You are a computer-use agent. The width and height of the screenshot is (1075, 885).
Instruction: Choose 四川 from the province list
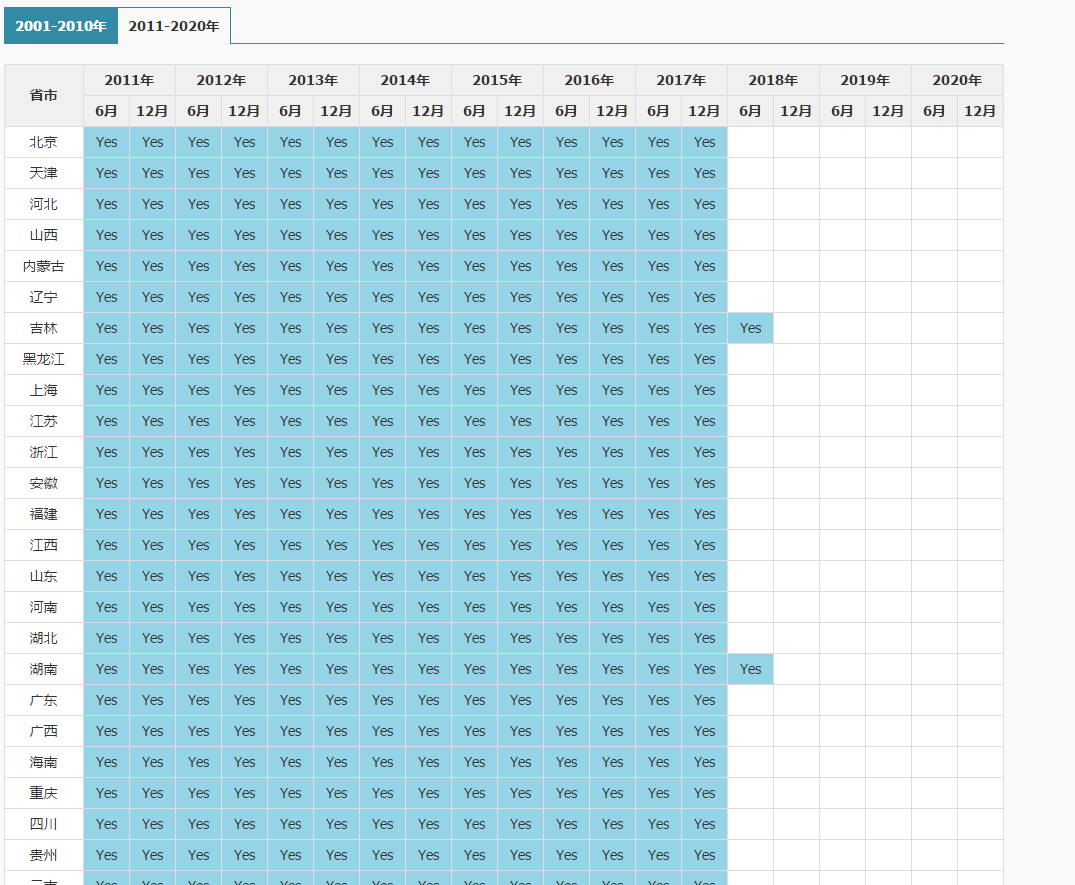(43, 824)
